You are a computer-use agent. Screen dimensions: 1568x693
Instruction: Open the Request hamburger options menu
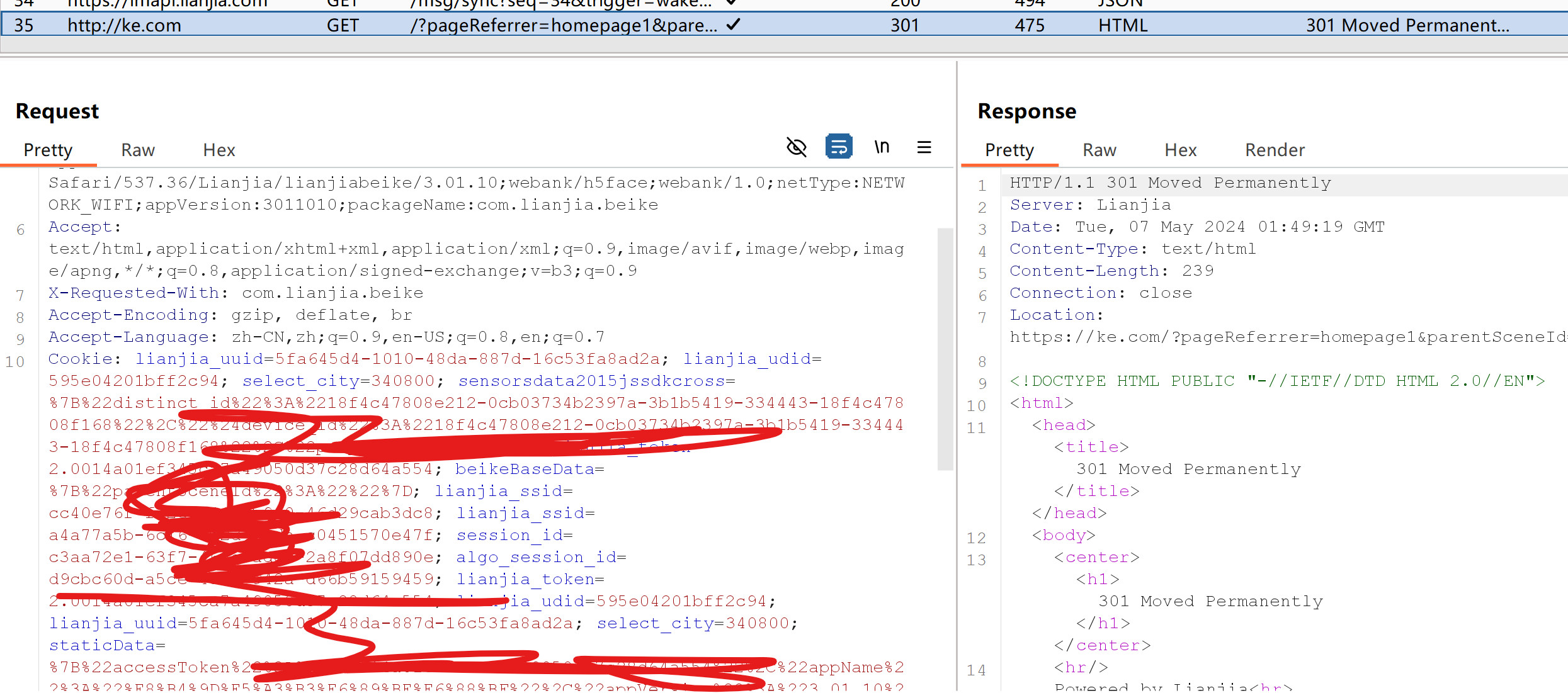(x=924, y=147)
